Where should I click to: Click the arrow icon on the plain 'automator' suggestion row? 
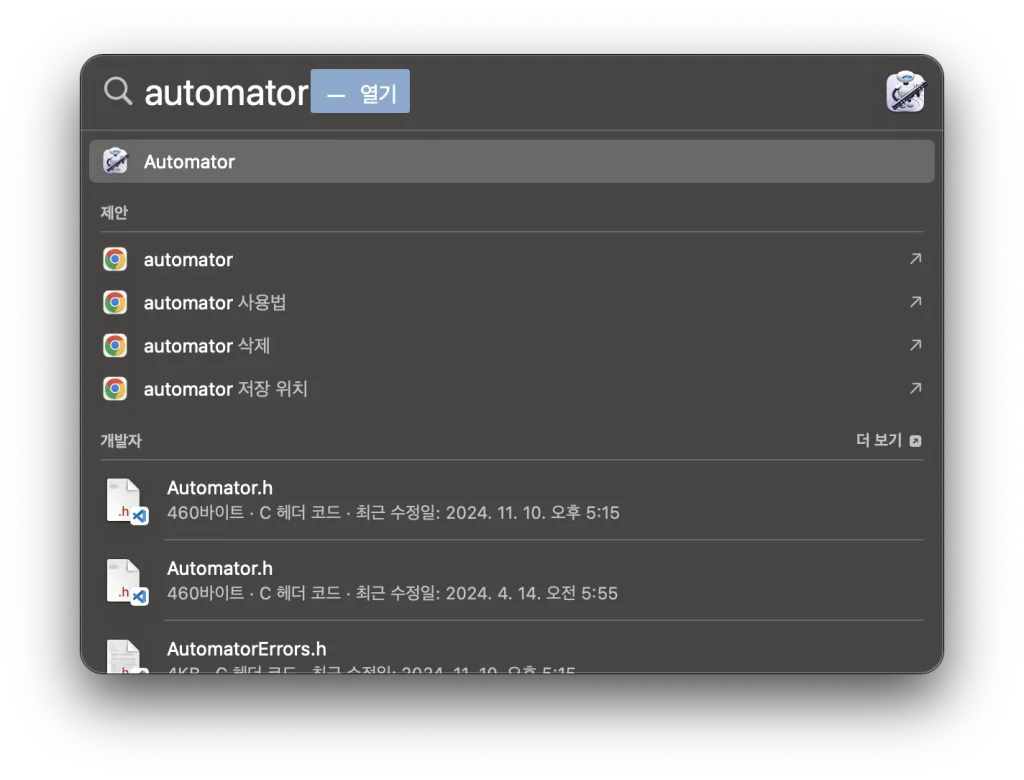click(x=916, y=259)
